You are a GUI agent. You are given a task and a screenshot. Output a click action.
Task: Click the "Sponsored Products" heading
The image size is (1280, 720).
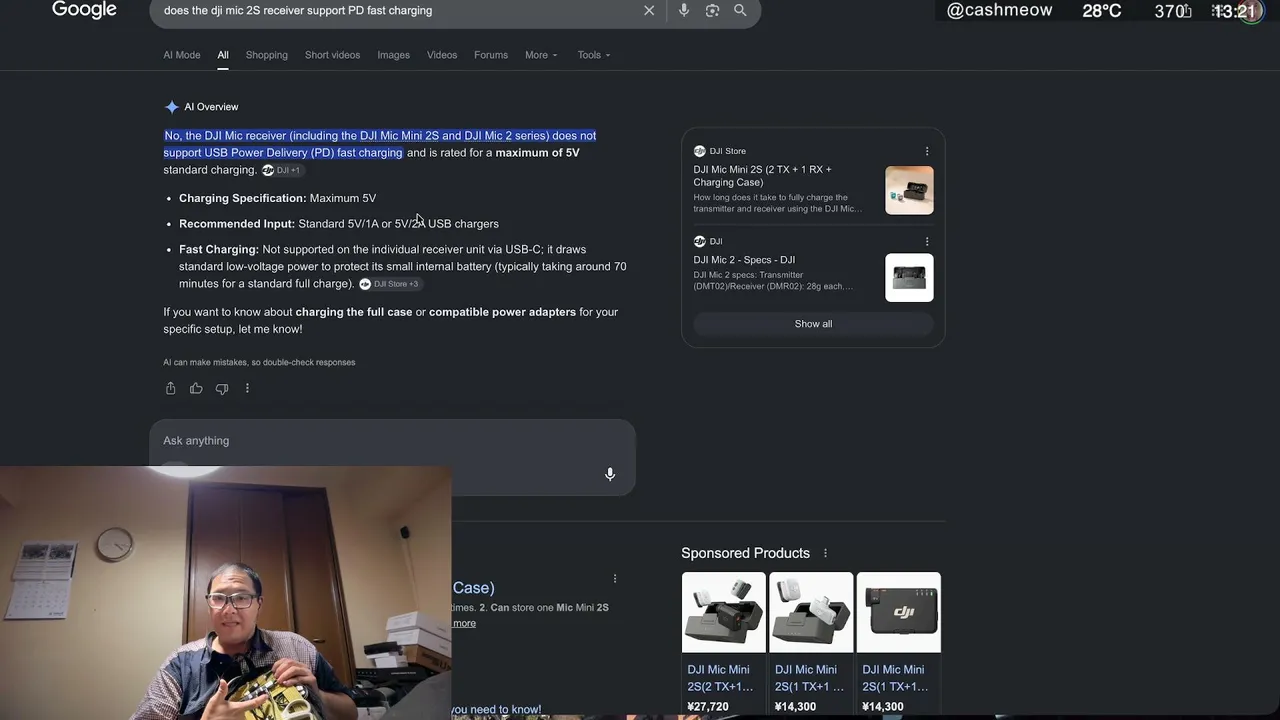click(x=745, y=553)
